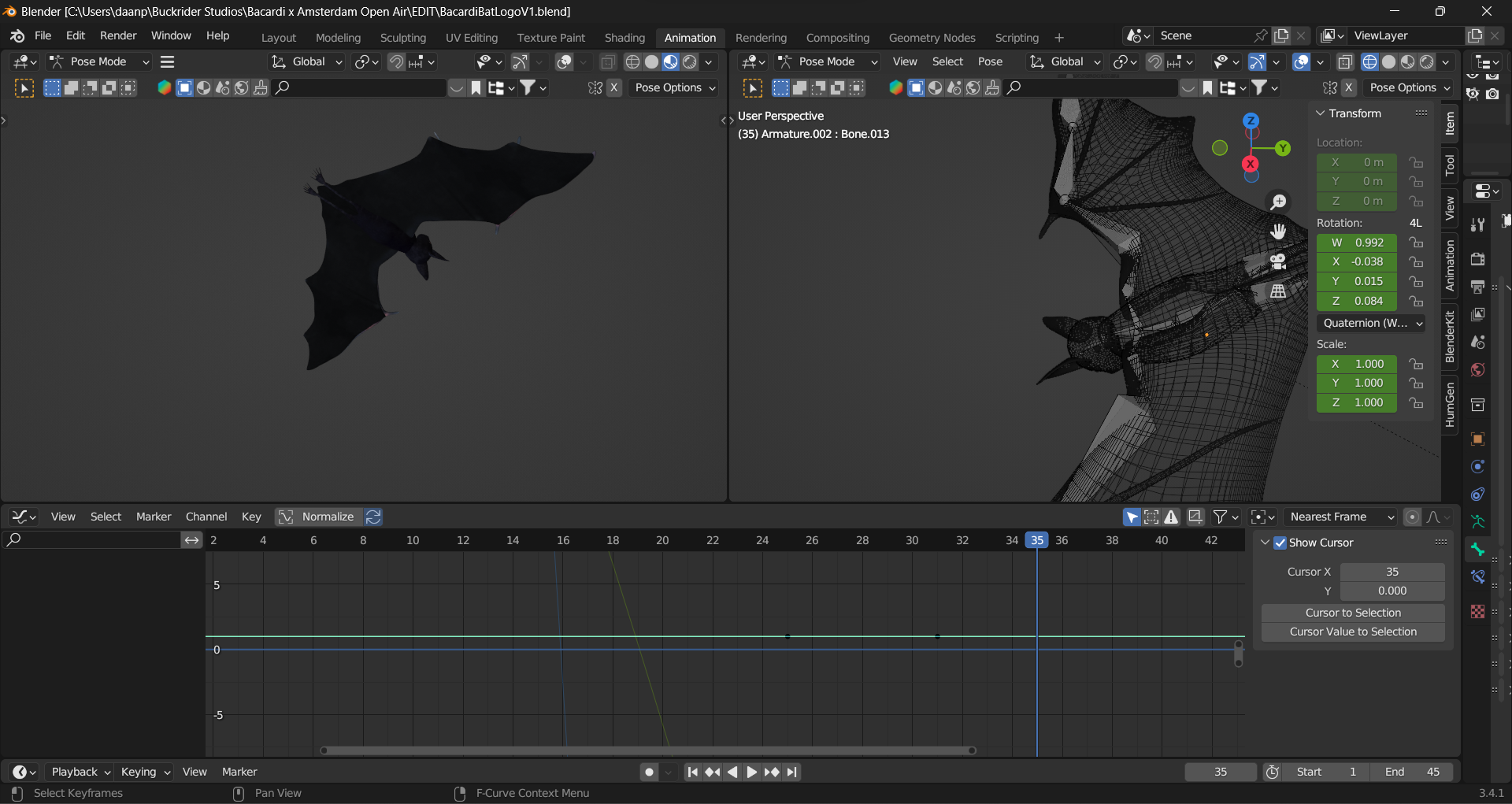The image size is (1512, 804).
Task: Switch to Geometry Nodes workspace tab
Action: (x=932, y=38)
